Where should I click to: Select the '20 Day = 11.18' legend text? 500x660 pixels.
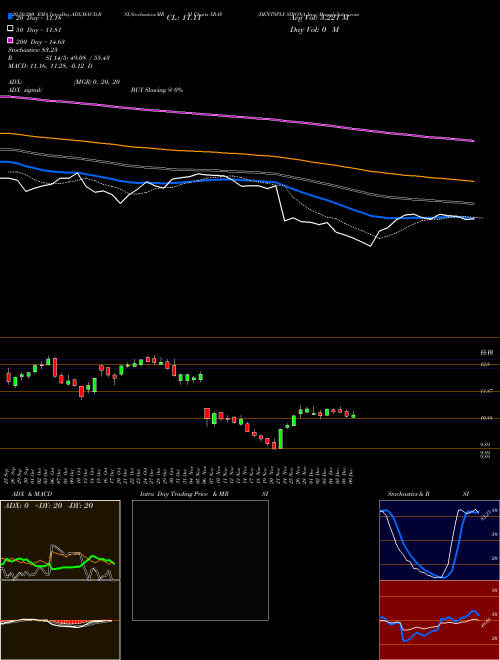pos(39,18)
